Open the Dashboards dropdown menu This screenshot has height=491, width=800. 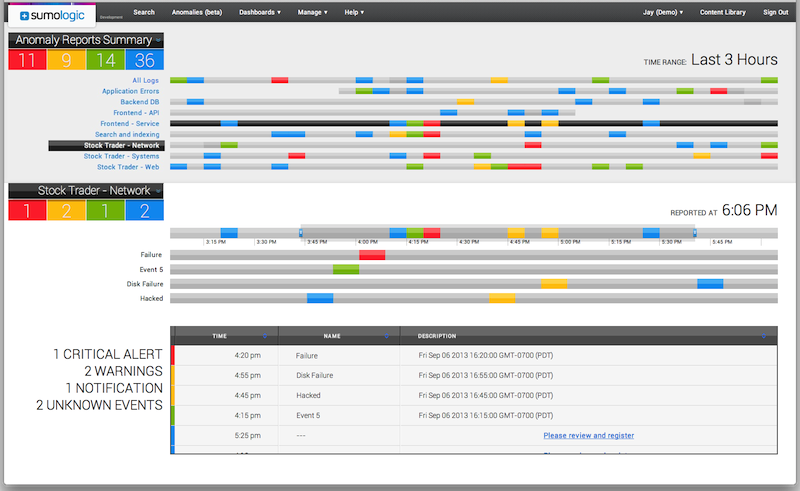(x=260, y=12)
